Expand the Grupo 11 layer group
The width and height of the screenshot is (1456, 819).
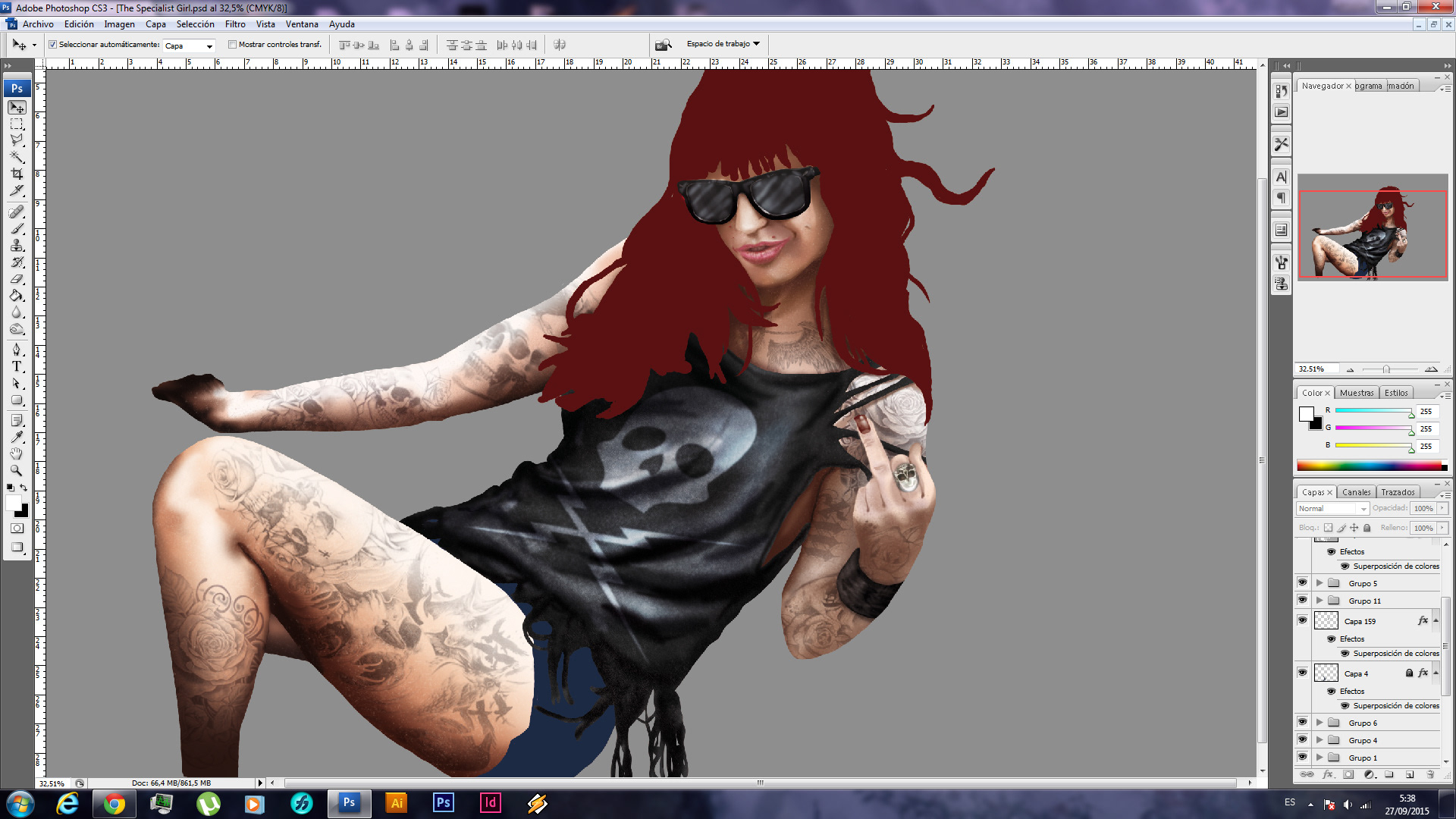(1319, 601)
